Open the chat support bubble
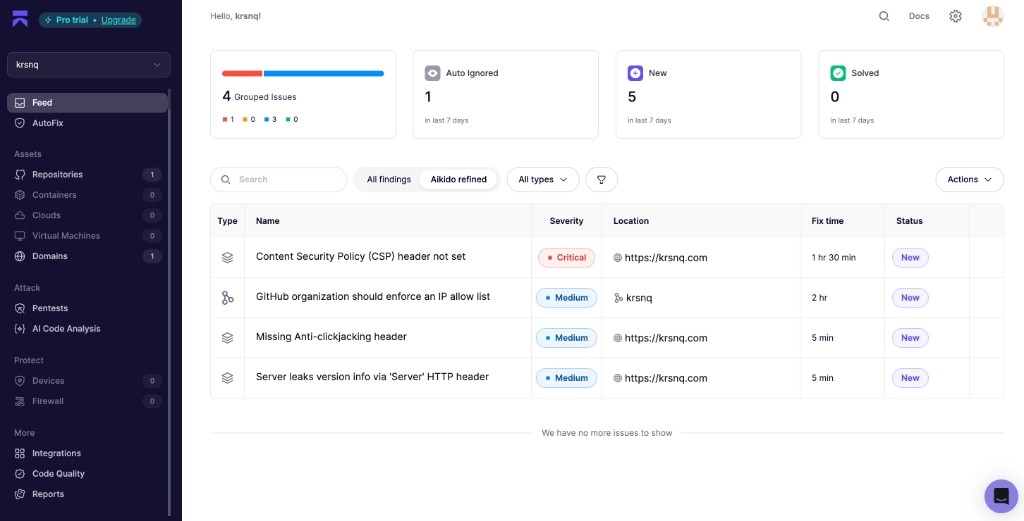 [x=1001, y=496]
